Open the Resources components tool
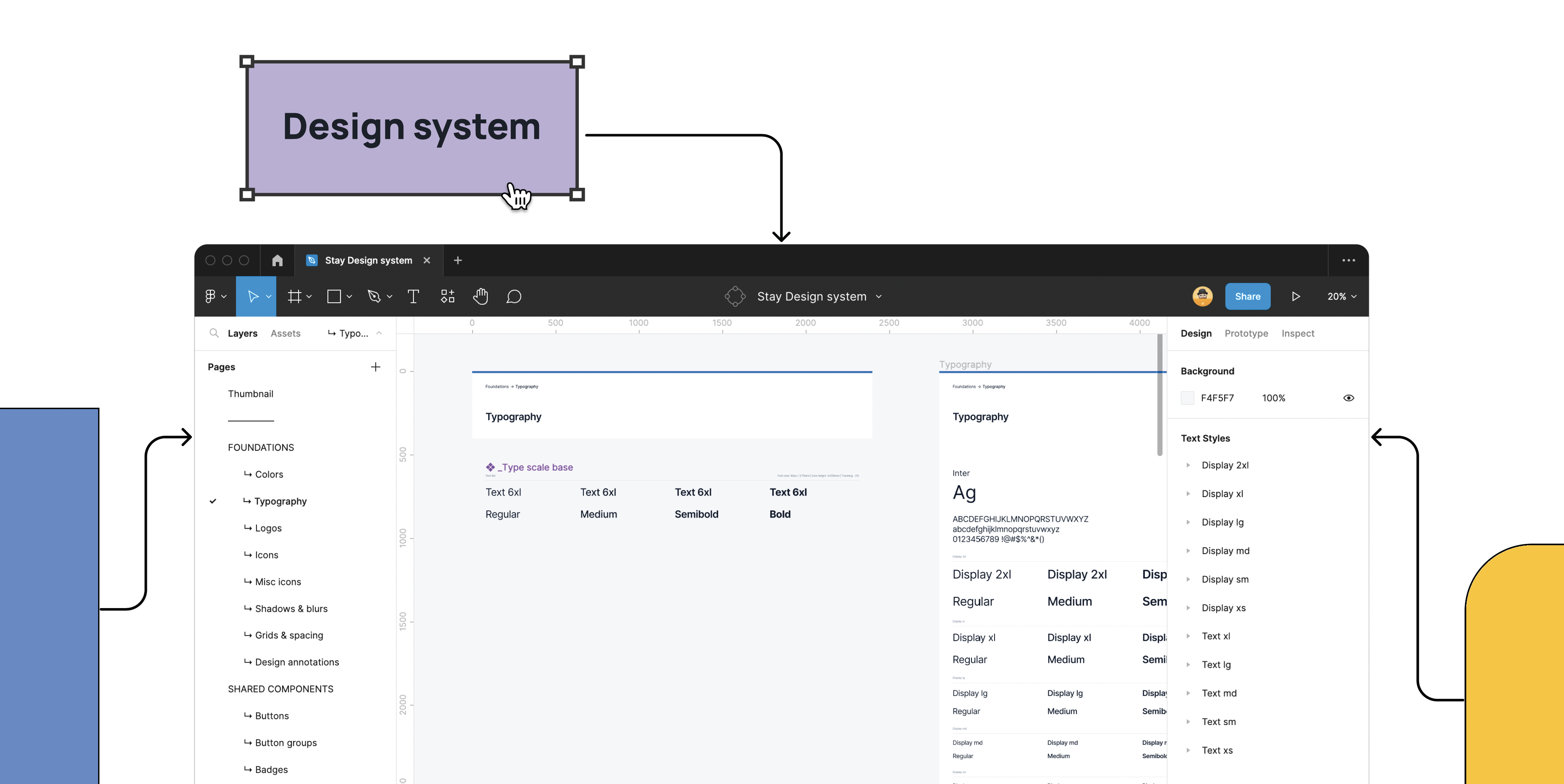 pos(448,296)
